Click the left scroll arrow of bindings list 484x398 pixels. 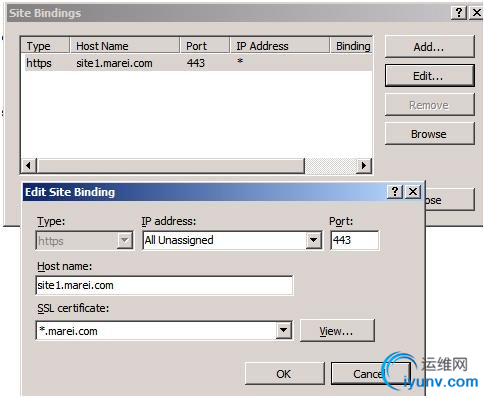tap(29, 165)
